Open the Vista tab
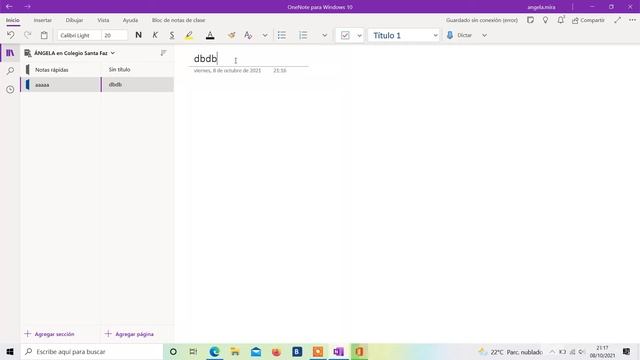The image size is (640, 360). pyautogui.click(x=103, y=20)
